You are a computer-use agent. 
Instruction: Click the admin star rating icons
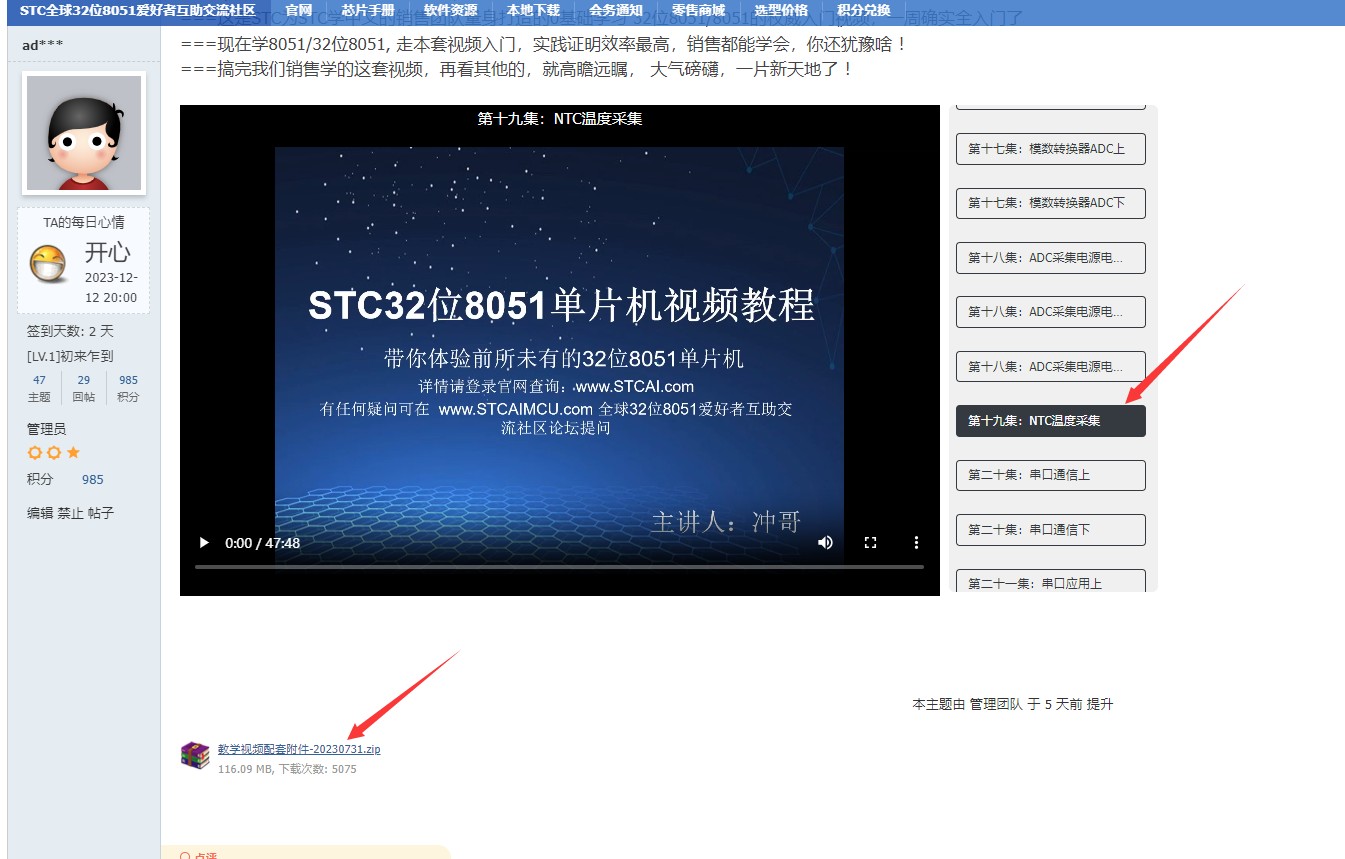(54, 453)
